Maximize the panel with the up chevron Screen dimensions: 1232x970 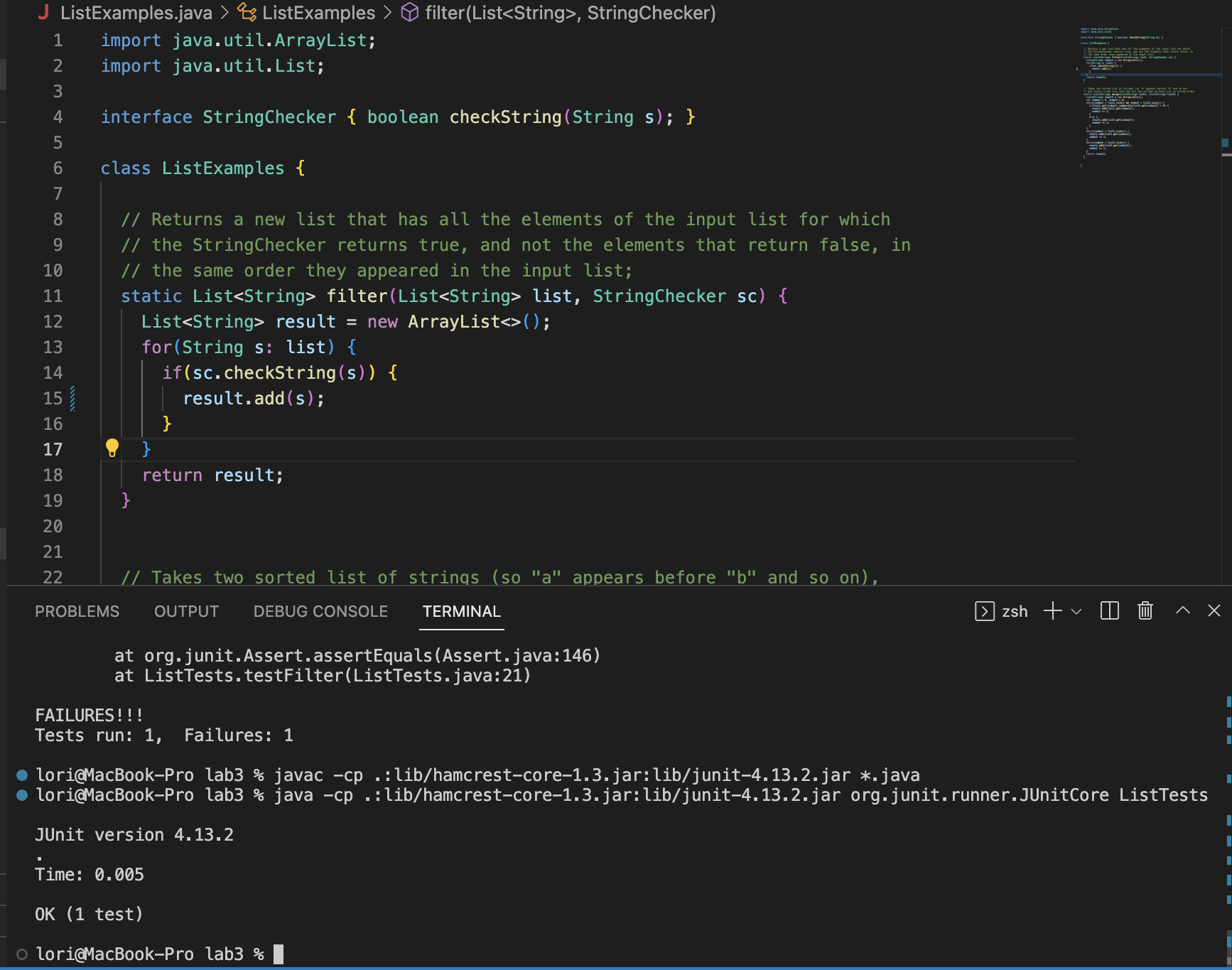pos(1182,610)
